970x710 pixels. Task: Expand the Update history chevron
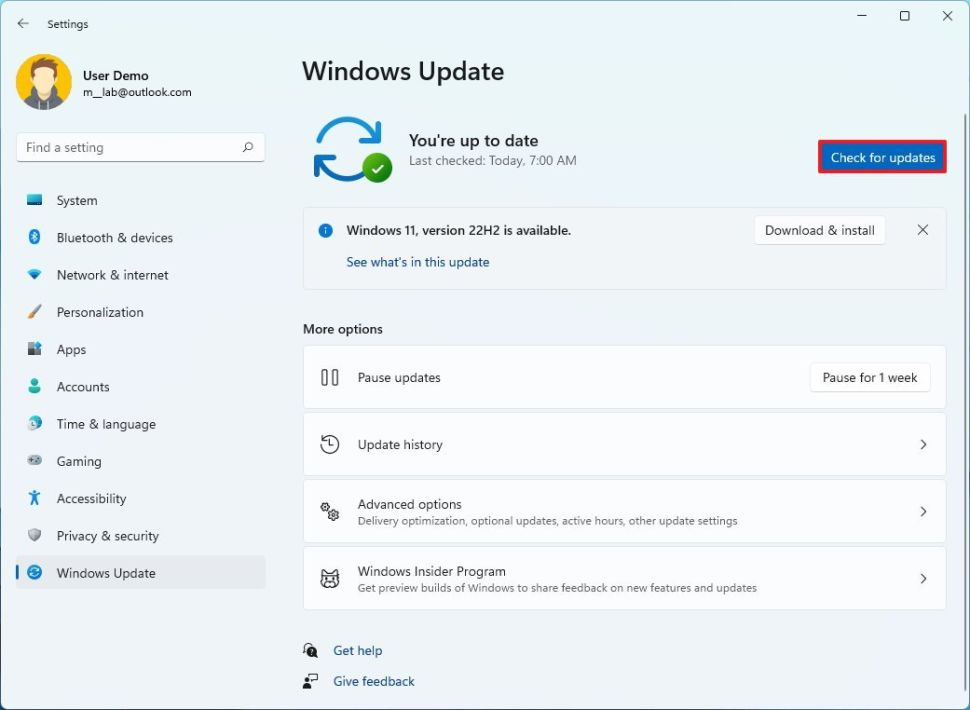[x=922, y=445]
